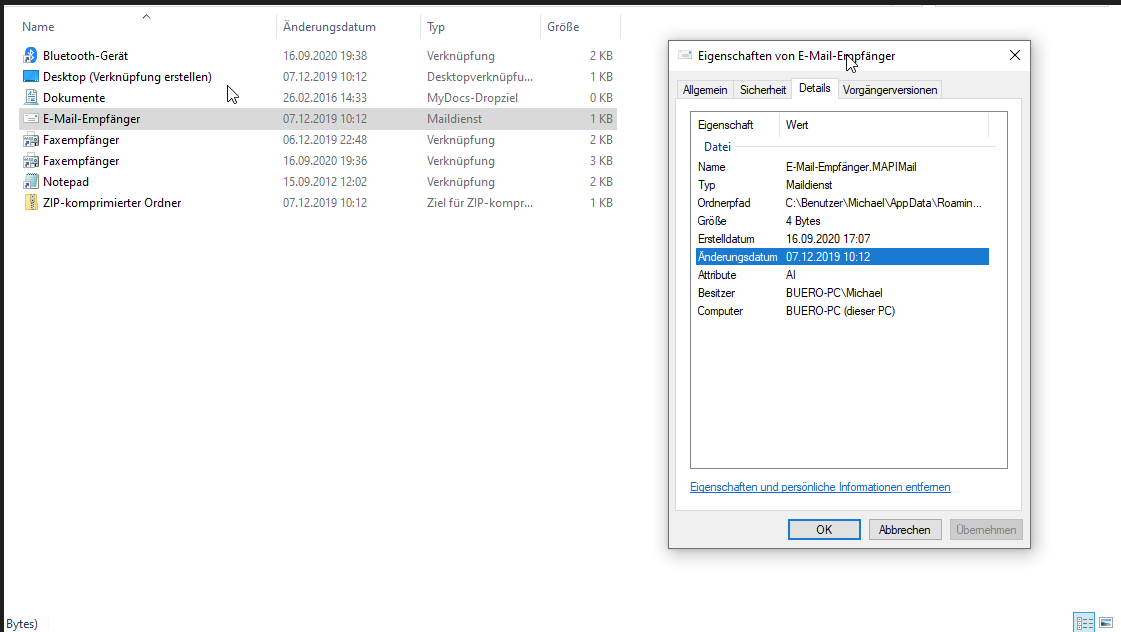The width and height of the screenshot is (1121, 632).
Task: Click the MyDocs-Dropziel type cell
Action: [473, 98]
